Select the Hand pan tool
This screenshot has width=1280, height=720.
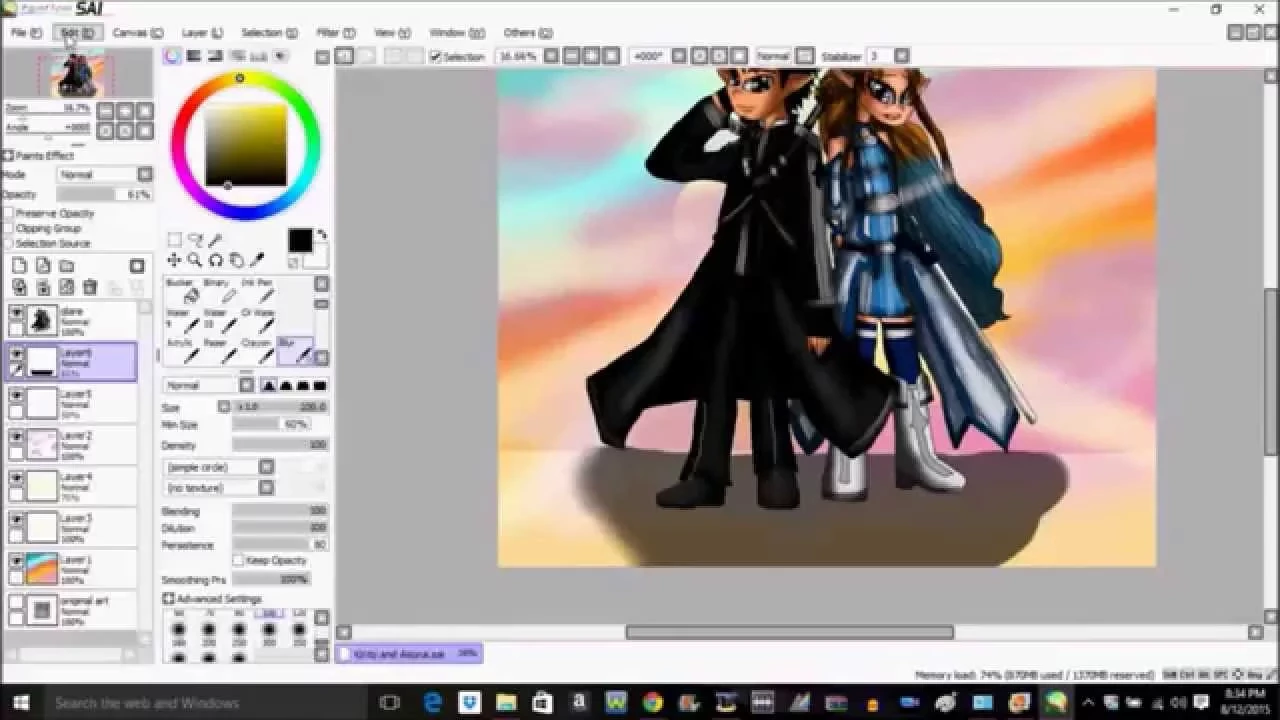coord(236,260)
